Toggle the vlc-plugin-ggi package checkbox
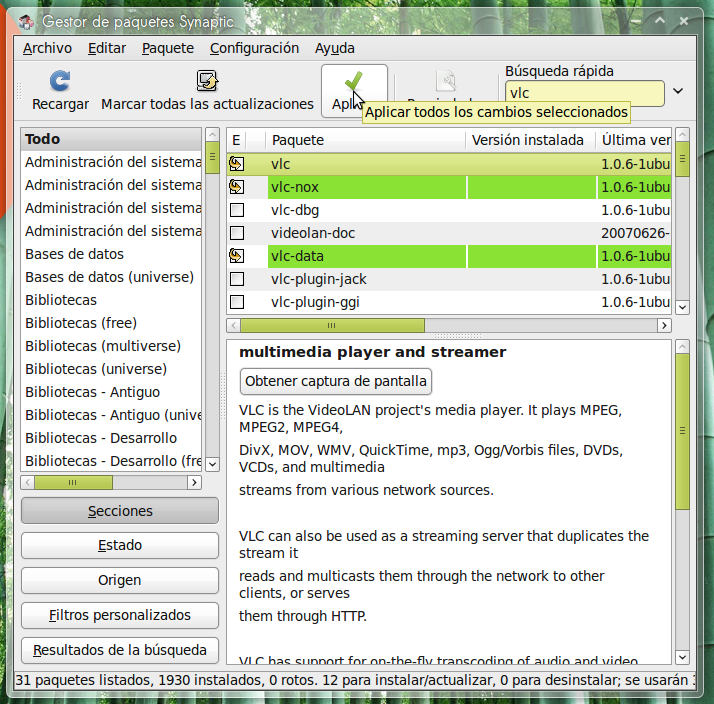The width and height of the screenshot is (714, 704). point(237,302)
